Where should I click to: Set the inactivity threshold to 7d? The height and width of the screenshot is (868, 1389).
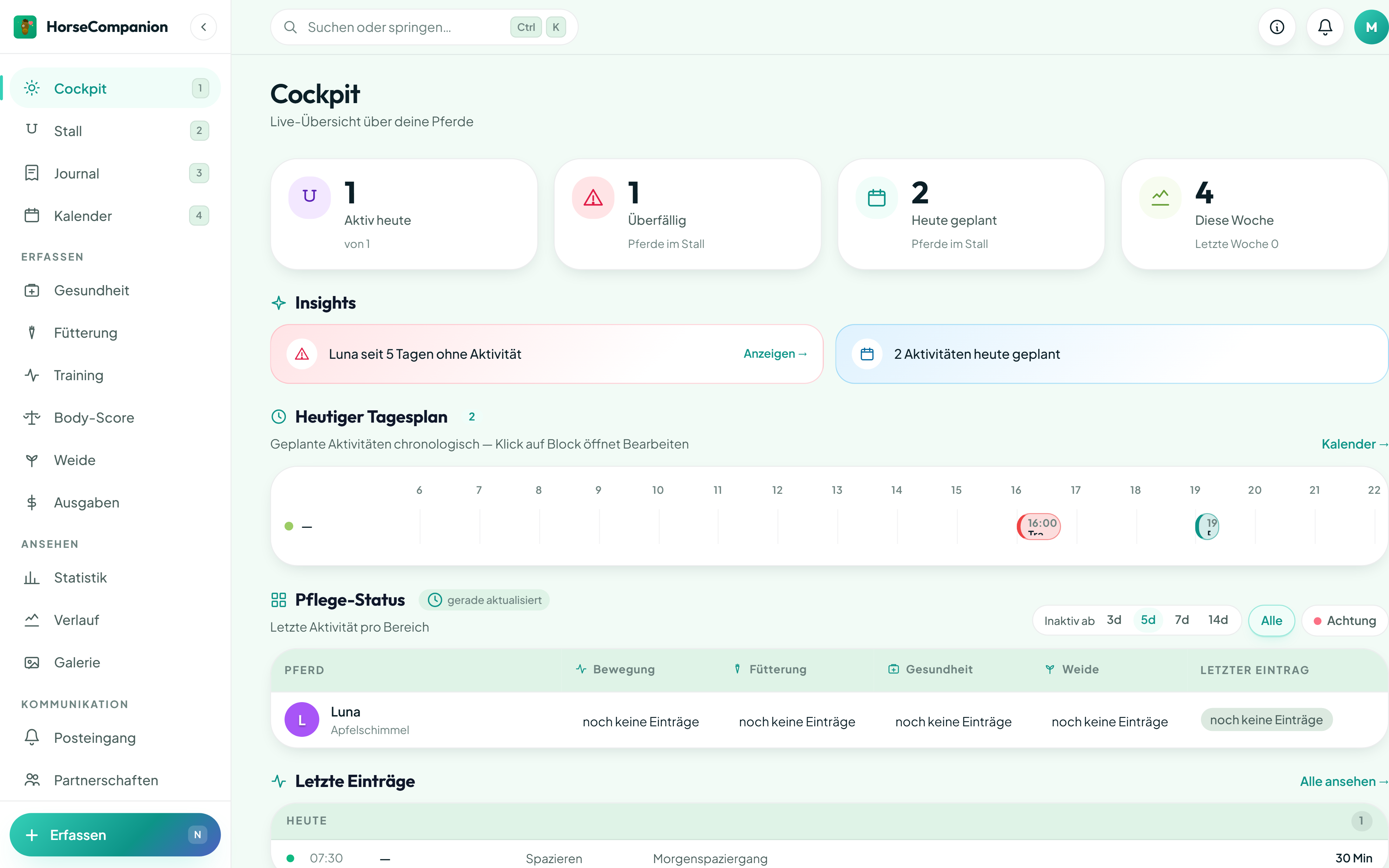tap(1182, 620)
